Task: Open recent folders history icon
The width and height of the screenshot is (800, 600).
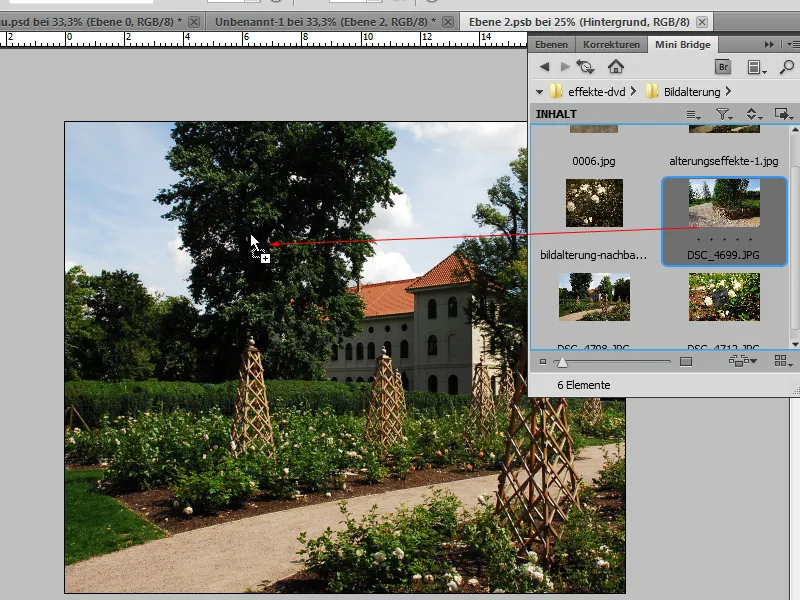Action: point(586,67)
